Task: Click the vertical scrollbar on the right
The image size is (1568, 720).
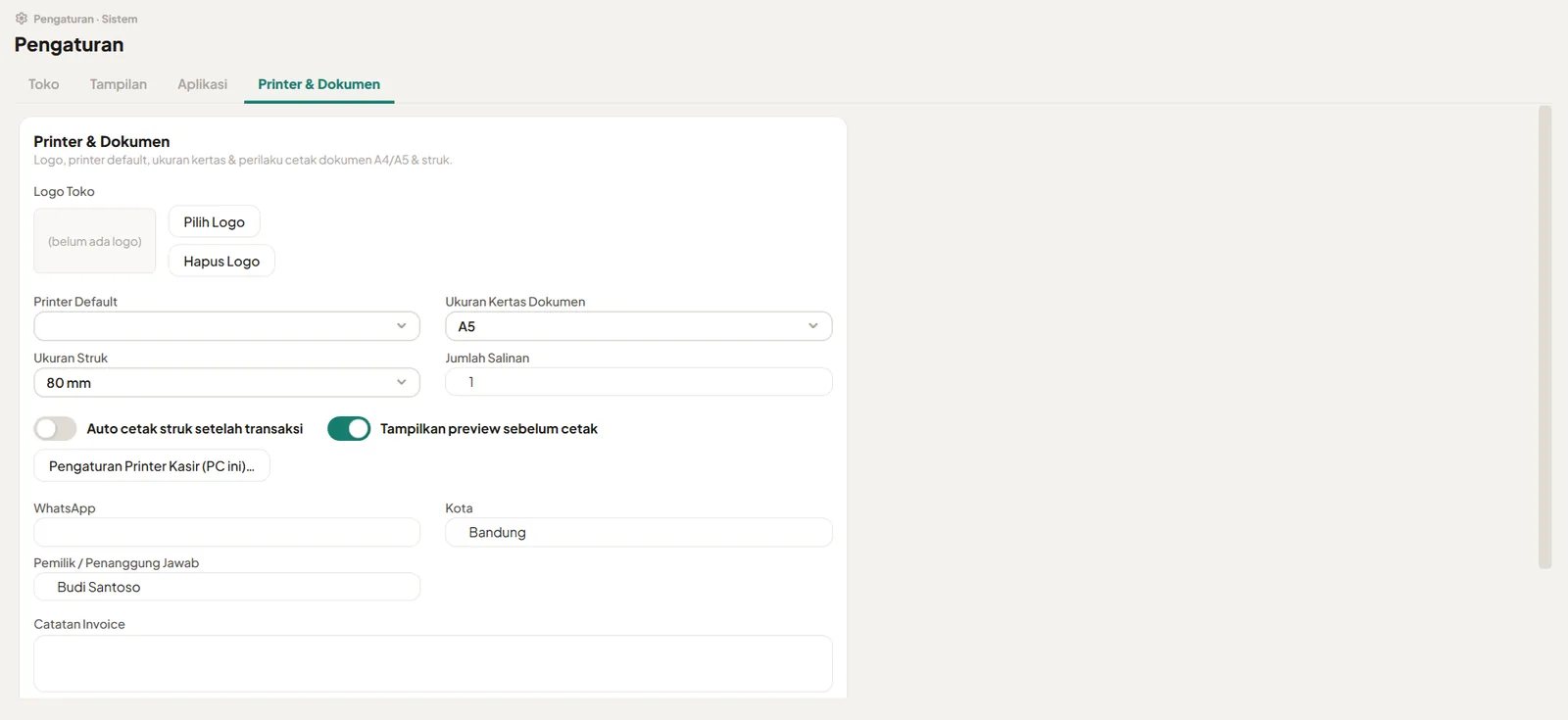Action: (x=1545, y=337)
